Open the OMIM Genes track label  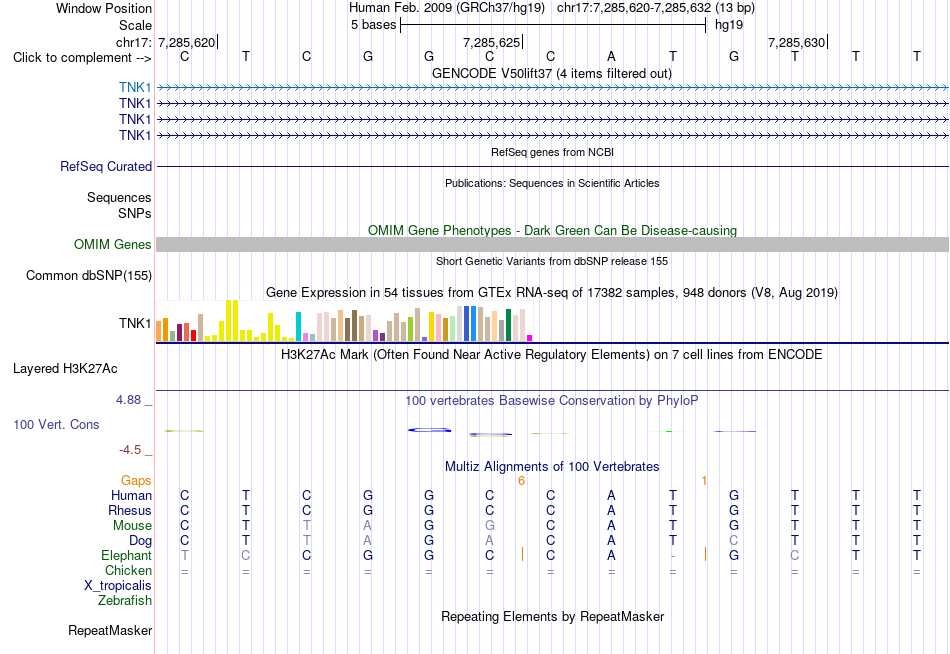click(113, 244)
